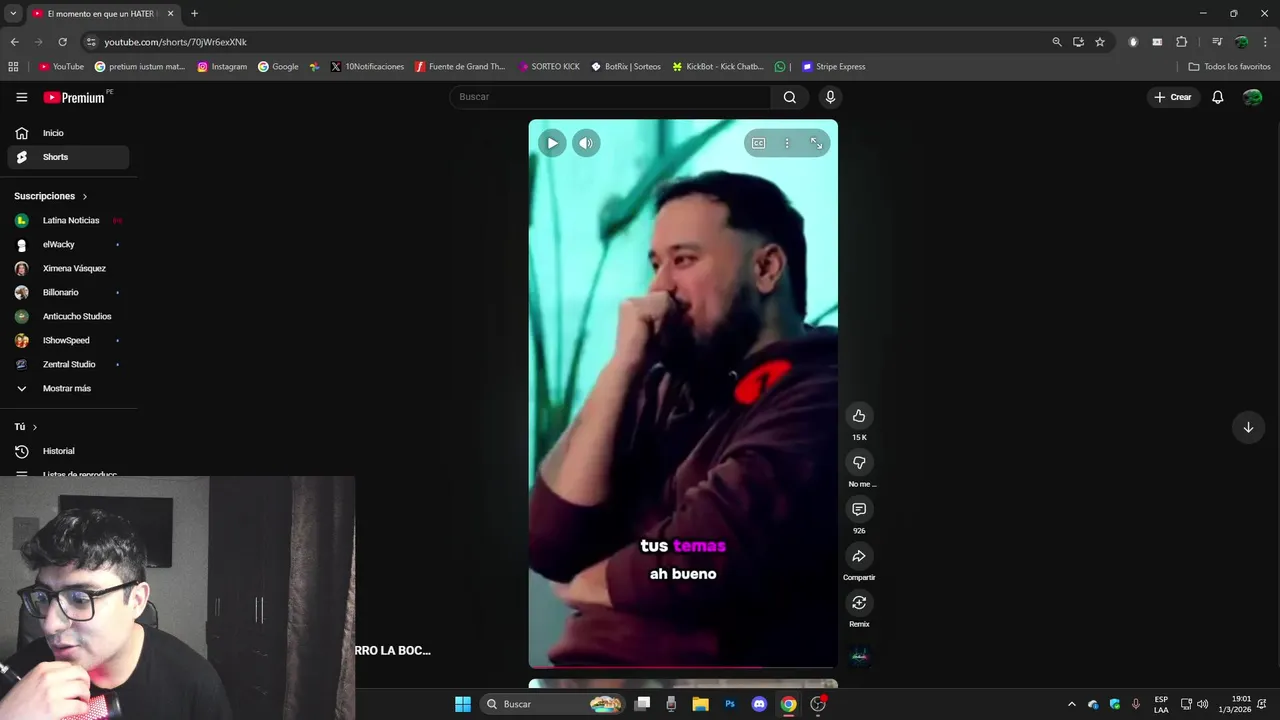Expand the Short to fullscreen
1280x720 pixels.
click(816, 143)
